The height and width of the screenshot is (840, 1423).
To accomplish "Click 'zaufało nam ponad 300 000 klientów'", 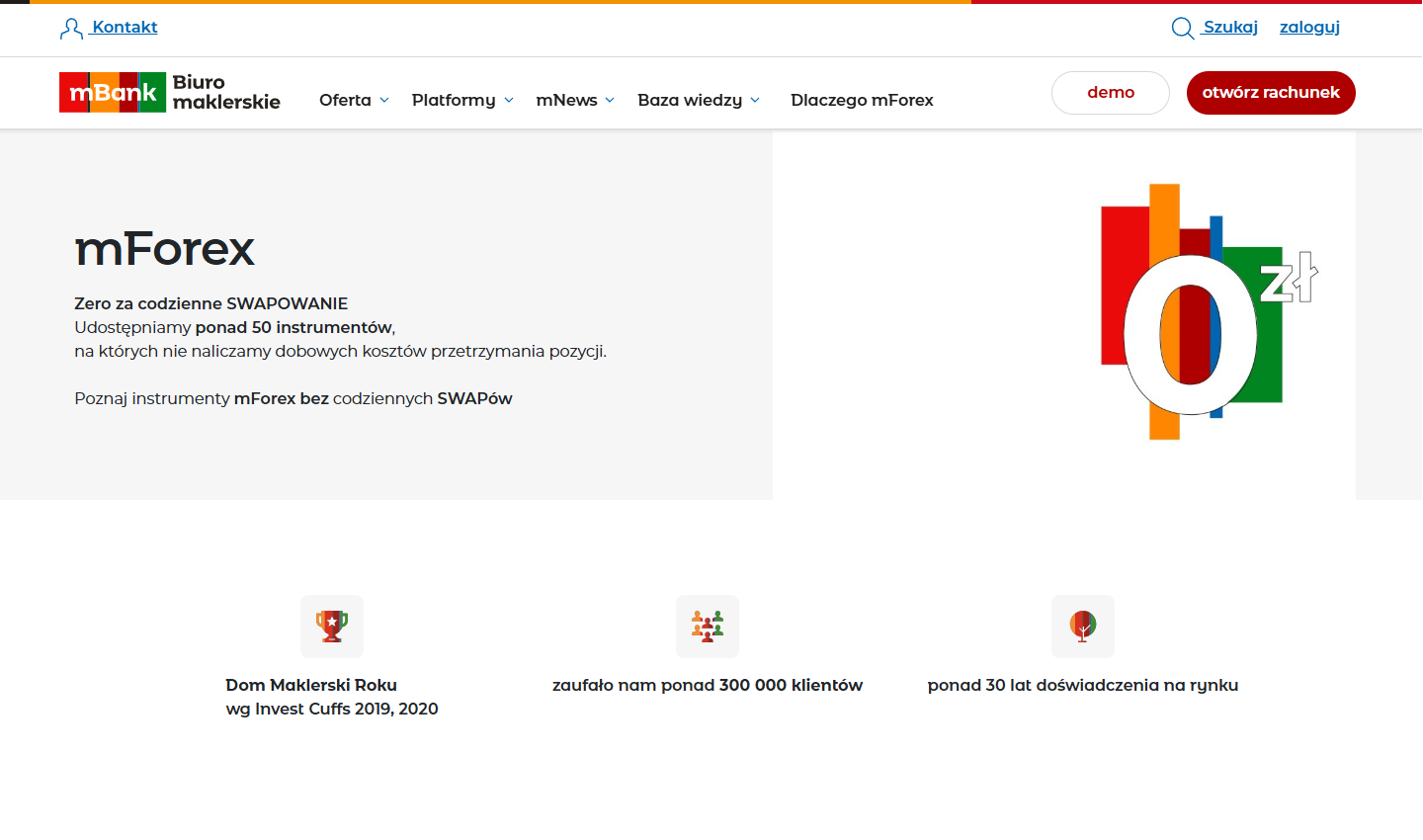I will (x=708, y=685).
